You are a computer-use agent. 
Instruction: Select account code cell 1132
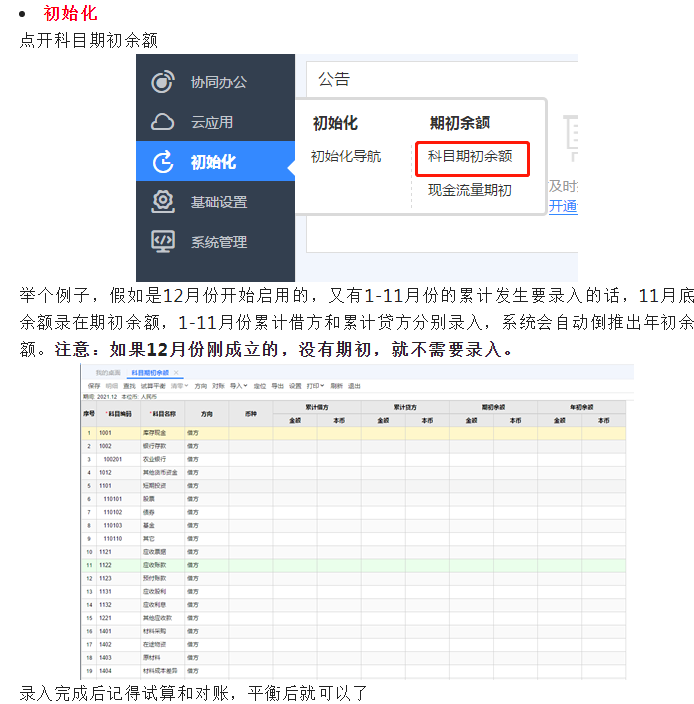point(119,605)
